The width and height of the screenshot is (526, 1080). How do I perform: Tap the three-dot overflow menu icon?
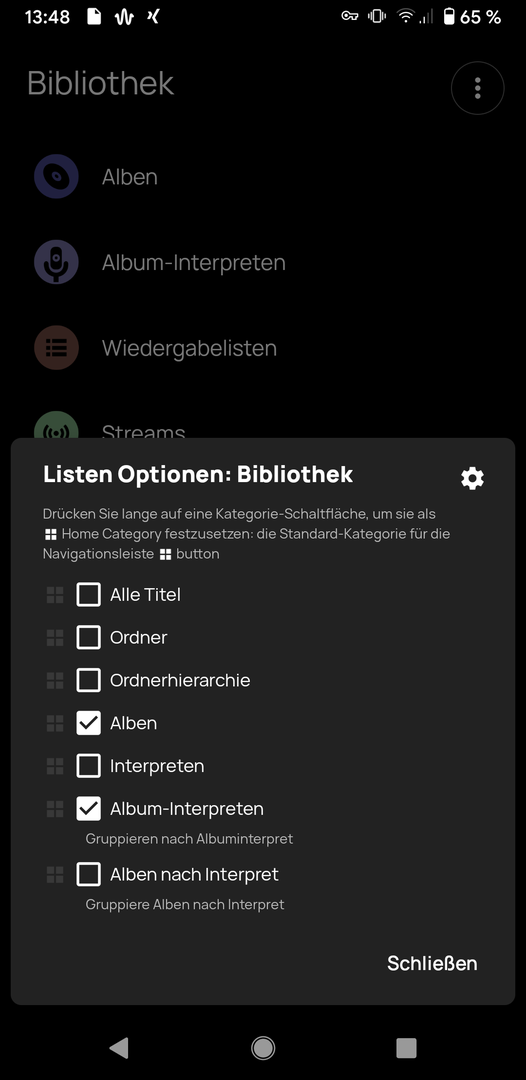(x=478, y=88)
